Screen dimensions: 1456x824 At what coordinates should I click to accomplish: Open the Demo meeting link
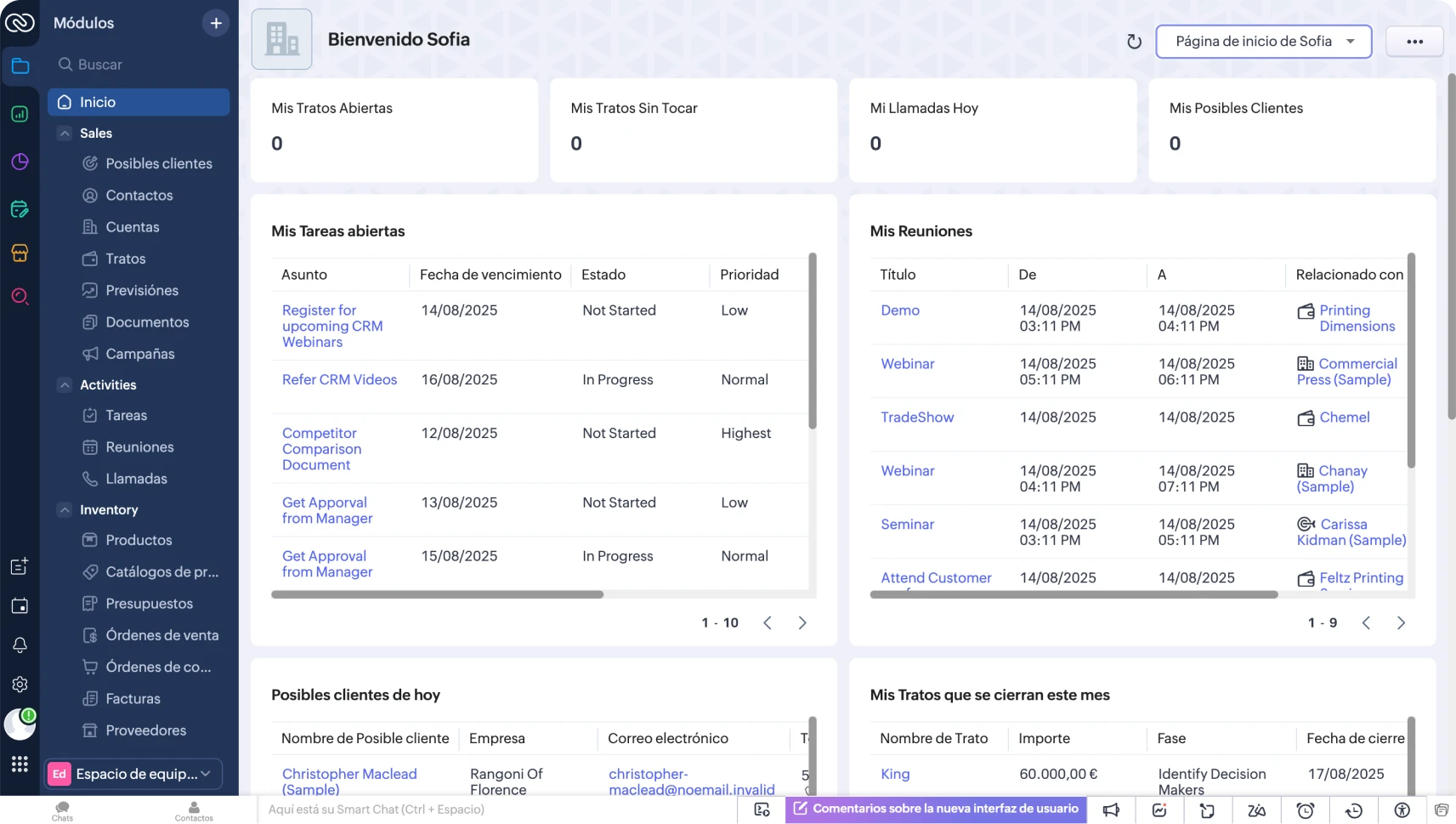coord(900,310)
